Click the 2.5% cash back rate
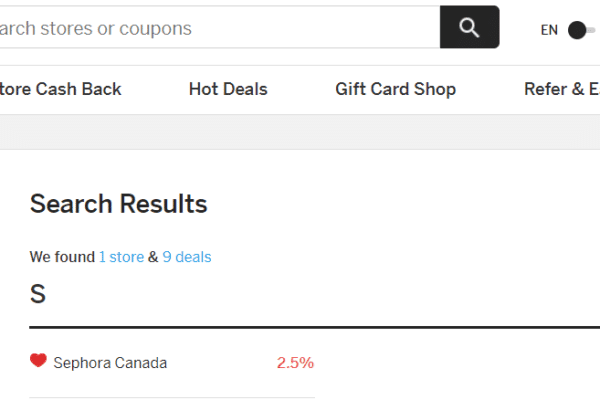The height and width of the screenshot is (400, 600). point(295,363)
